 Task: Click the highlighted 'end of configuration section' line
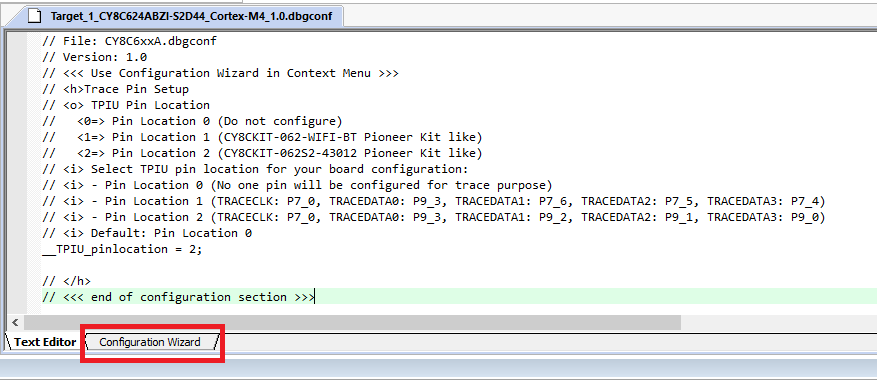tap(178, 297)
